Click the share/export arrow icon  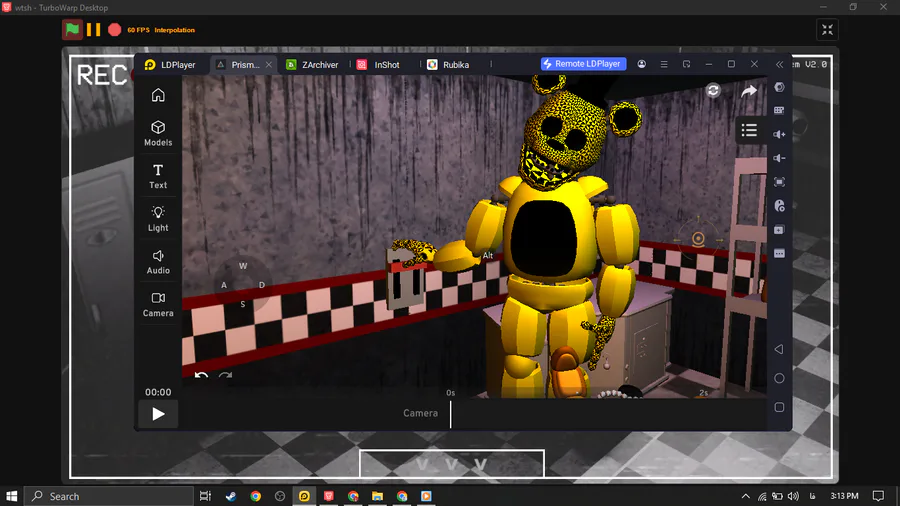pos(748,91)
